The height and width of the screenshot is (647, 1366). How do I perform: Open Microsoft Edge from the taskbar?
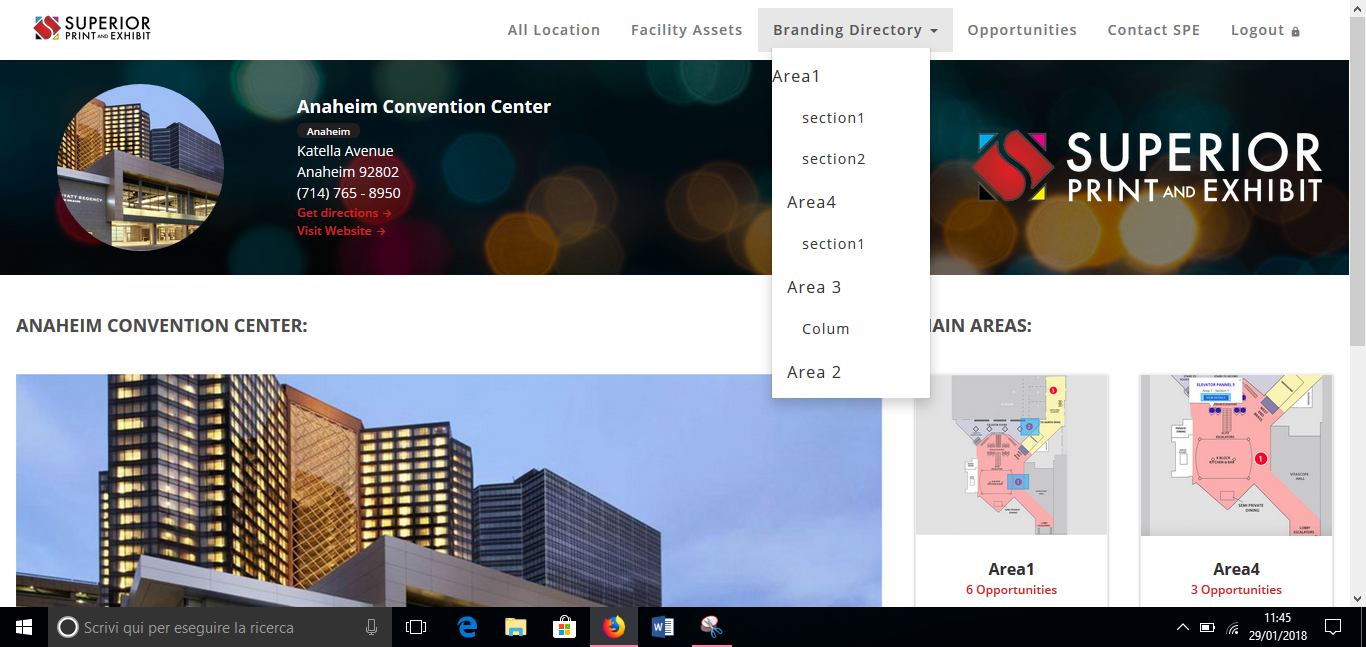click(x=467, y=627)
